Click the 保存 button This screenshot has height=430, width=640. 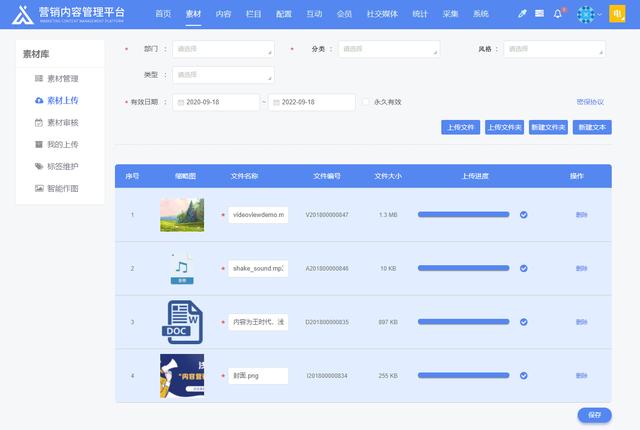(x=594, y=414)
